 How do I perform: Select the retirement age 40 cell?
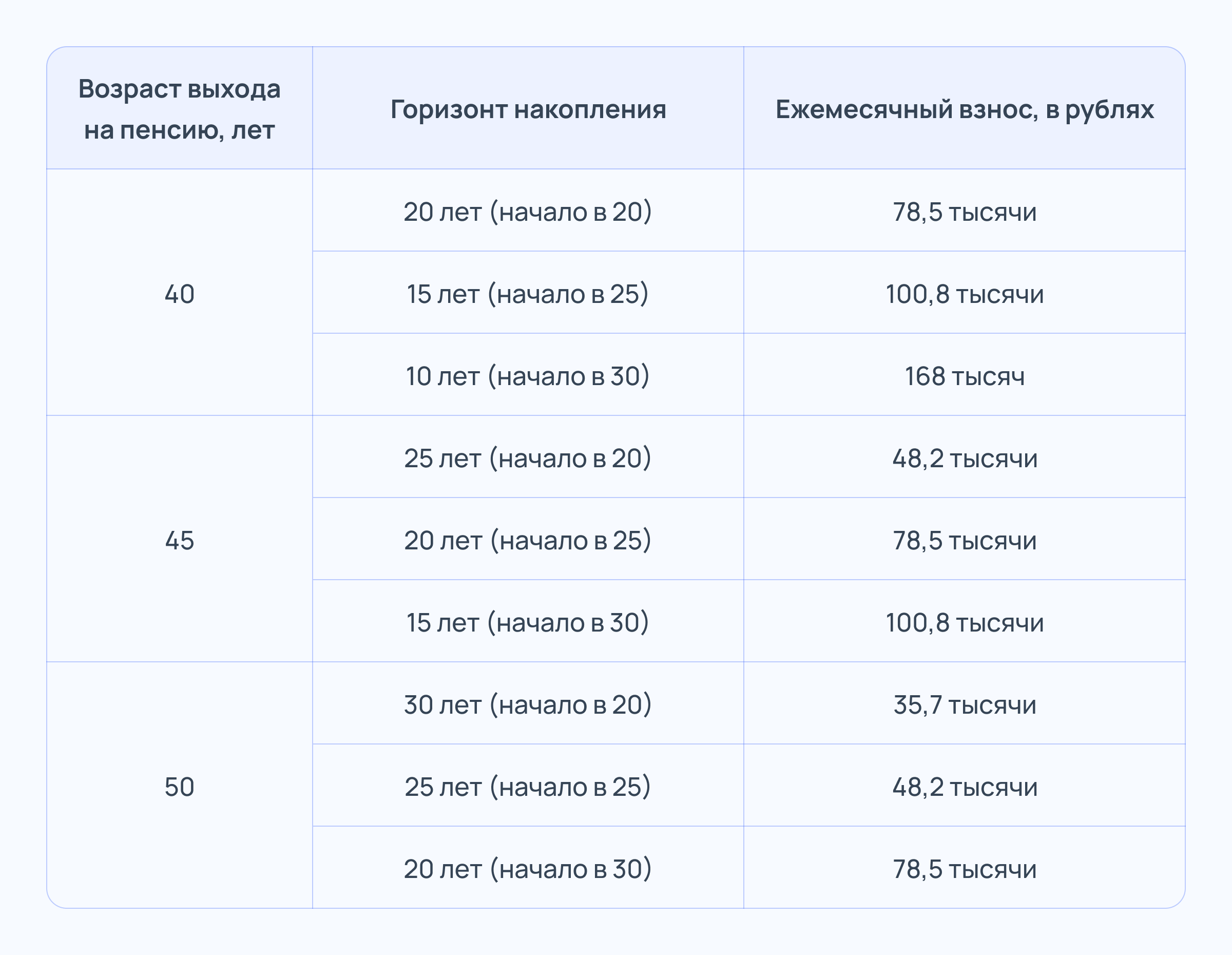click(x=179, y=294)
